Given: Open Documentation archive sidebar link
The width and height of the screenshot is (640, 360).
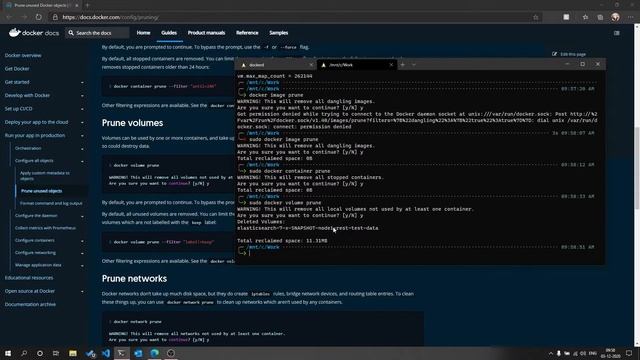Looking at the screenshot, I should (x=30, y=304).
